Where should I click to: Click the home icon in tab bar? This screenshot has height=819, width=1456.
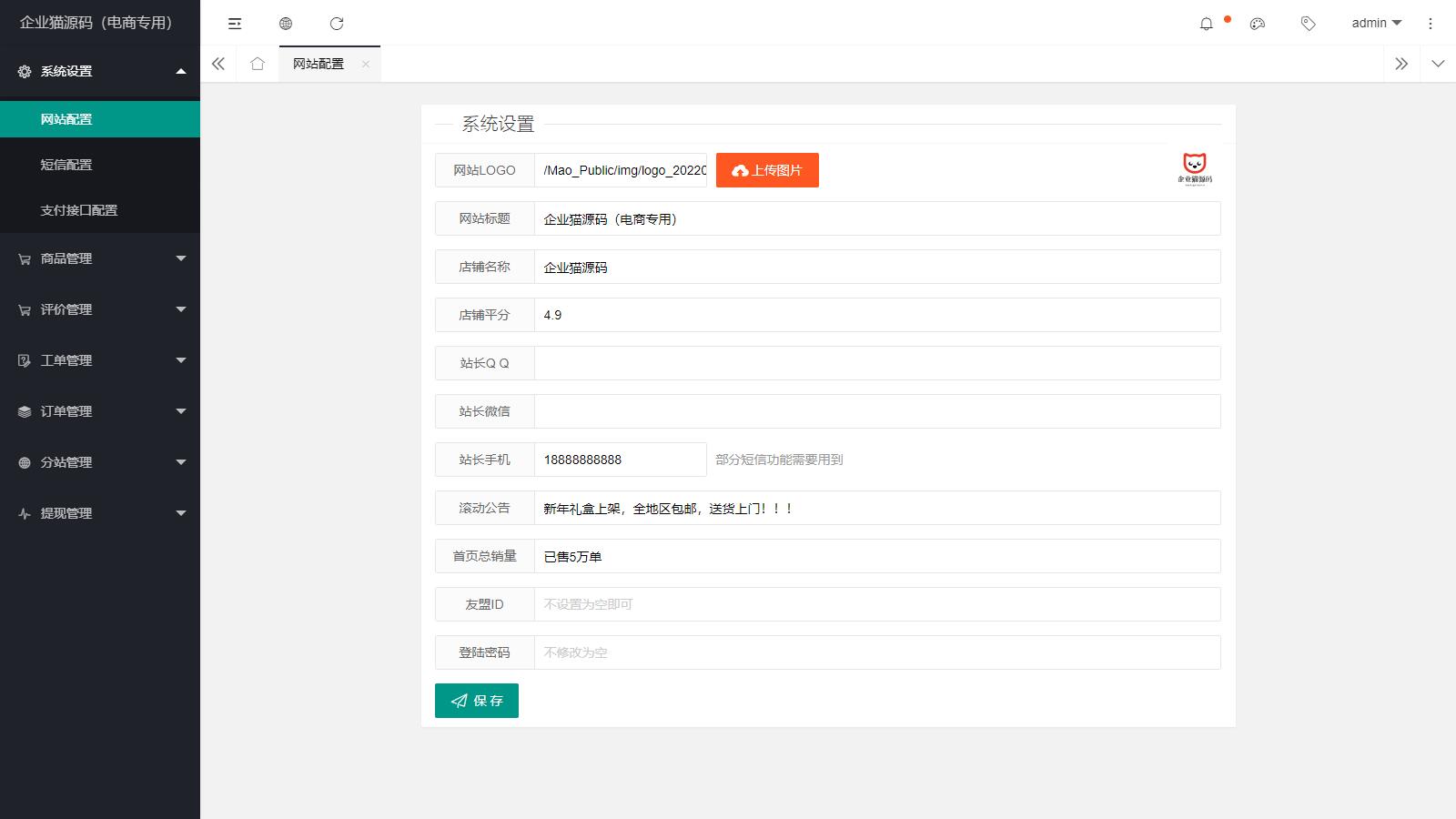pos(258,64)
